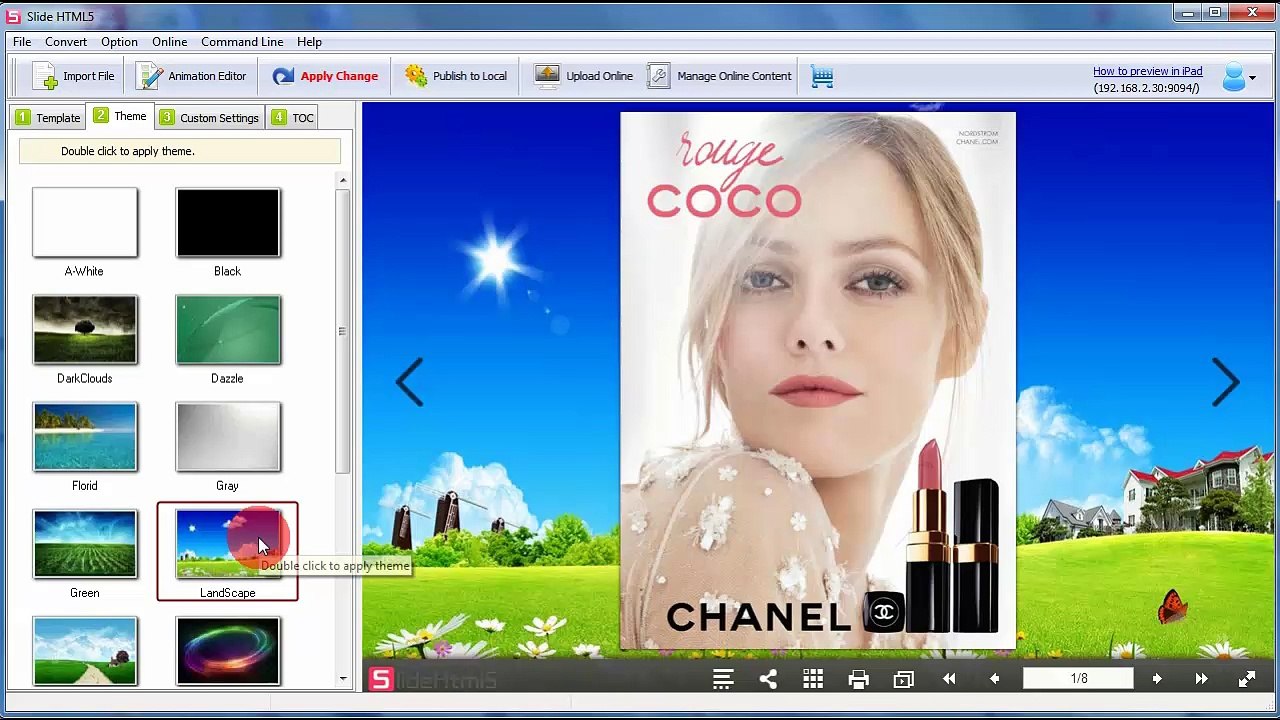The width and height of the screenshot is (1280, 720).
Task: Click Publish to Local
Action: [x=455, y=76]
